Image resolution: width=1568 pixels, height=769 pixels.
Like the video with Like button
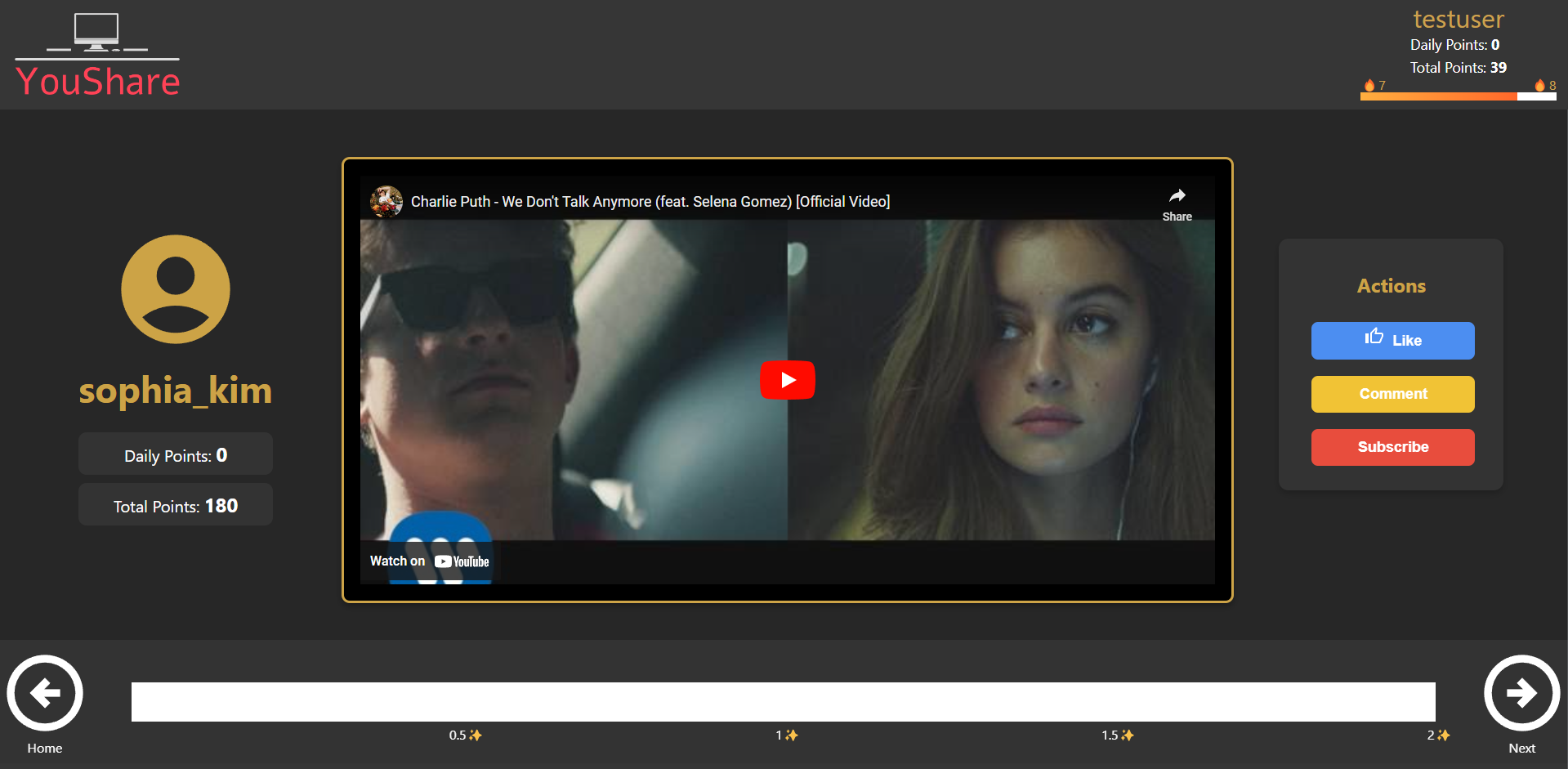[1392, 341]
